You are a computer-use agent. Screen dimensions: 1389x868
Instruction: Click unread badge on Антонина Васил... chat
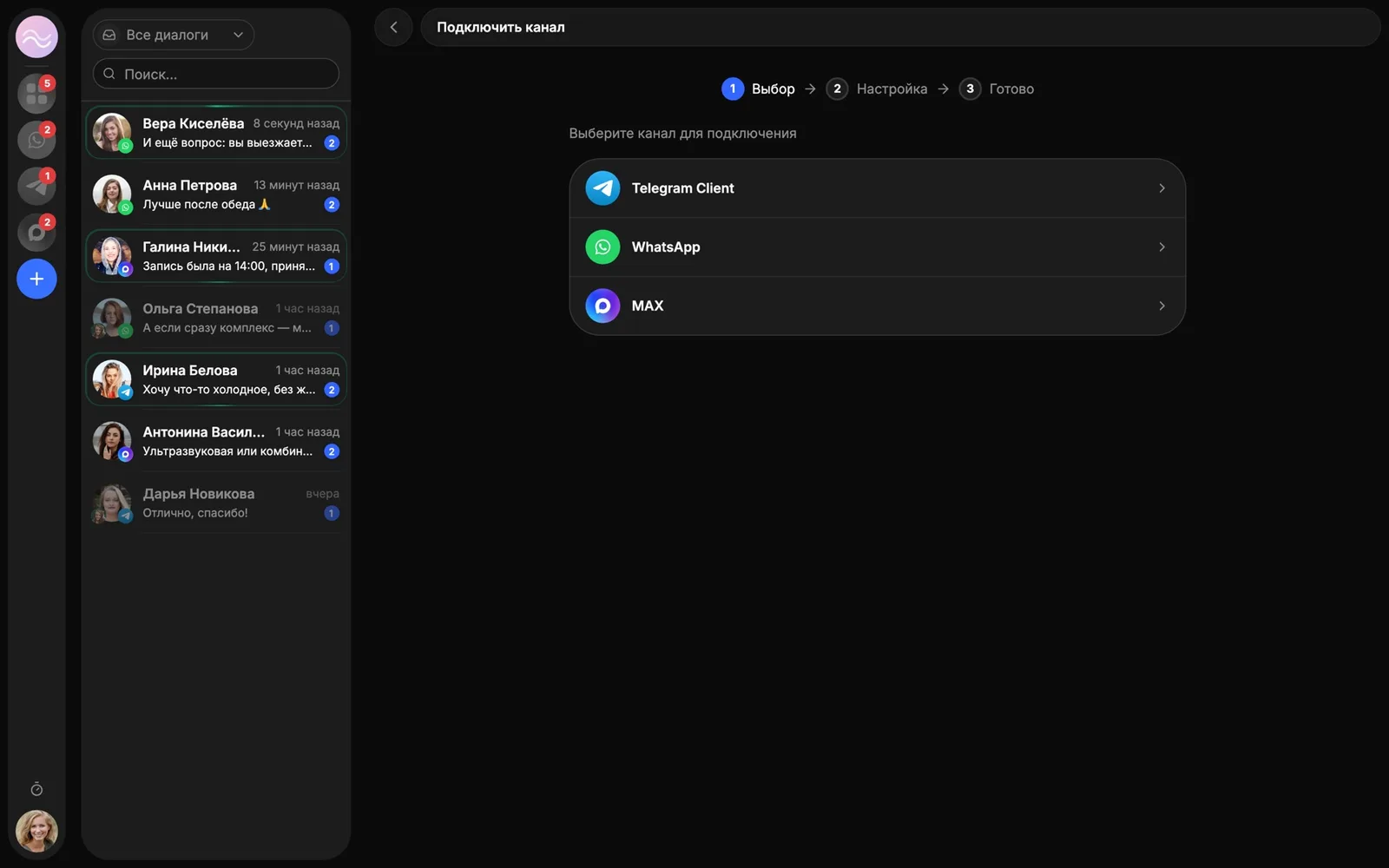coord(332,451)
